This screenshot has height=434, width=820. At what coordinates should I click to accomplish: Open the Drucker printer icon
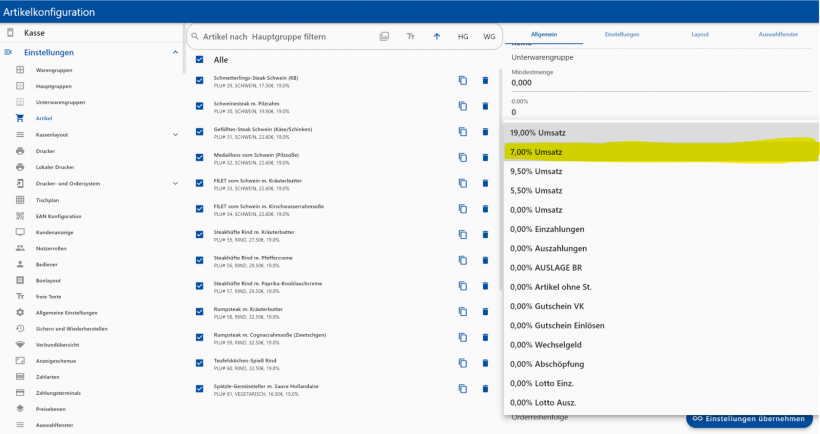pyautogui.click(x=20, y=151)
